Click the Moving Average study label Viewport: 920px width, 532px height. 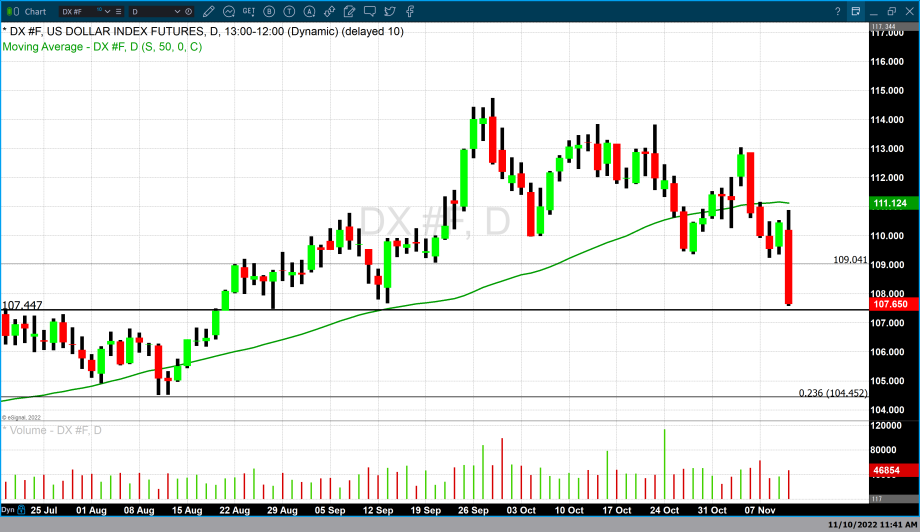point(101,47)
